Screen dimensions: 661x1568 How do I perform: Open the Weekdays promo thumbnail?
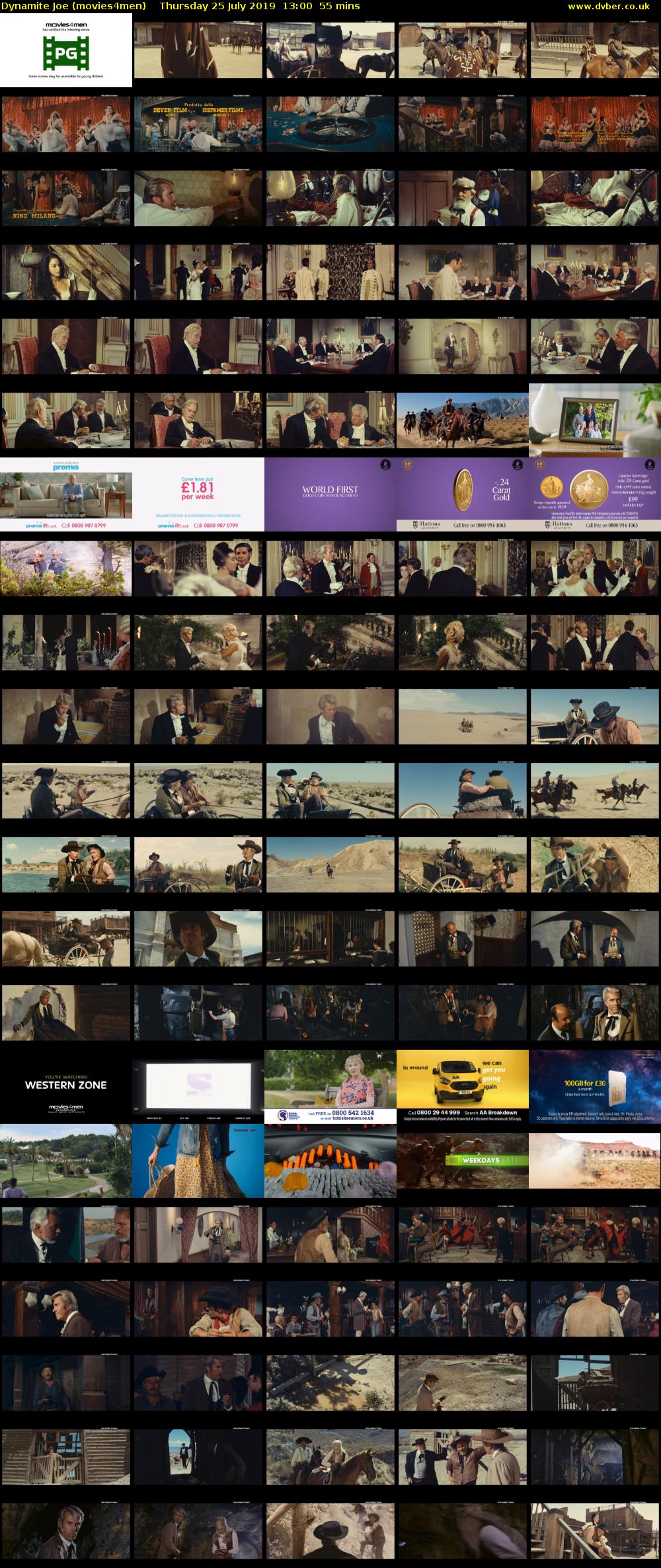click(x=463, y=1161)
